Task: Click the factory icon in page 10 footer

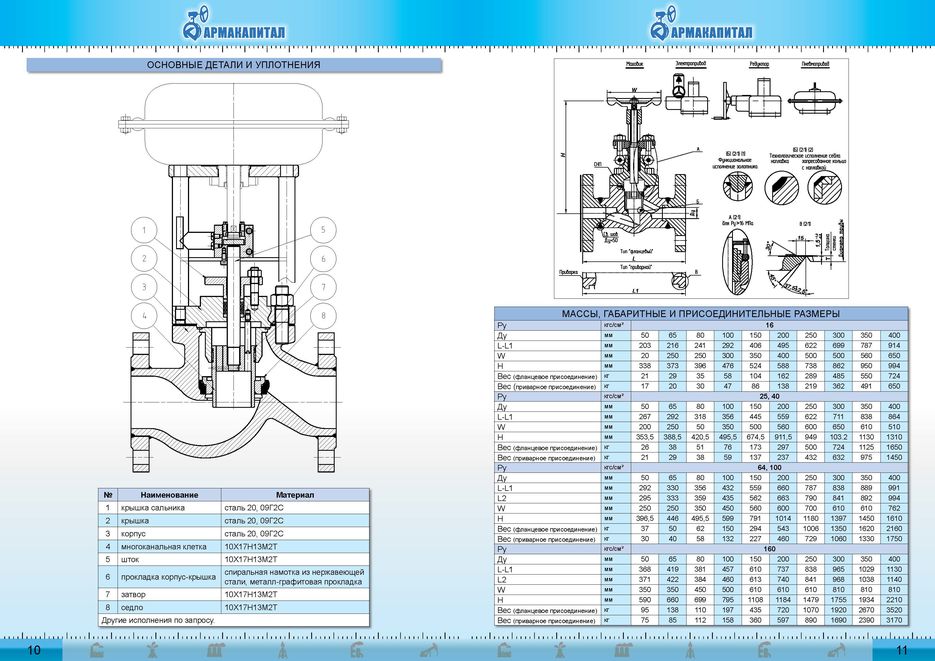Action: [x=96, y=650]
